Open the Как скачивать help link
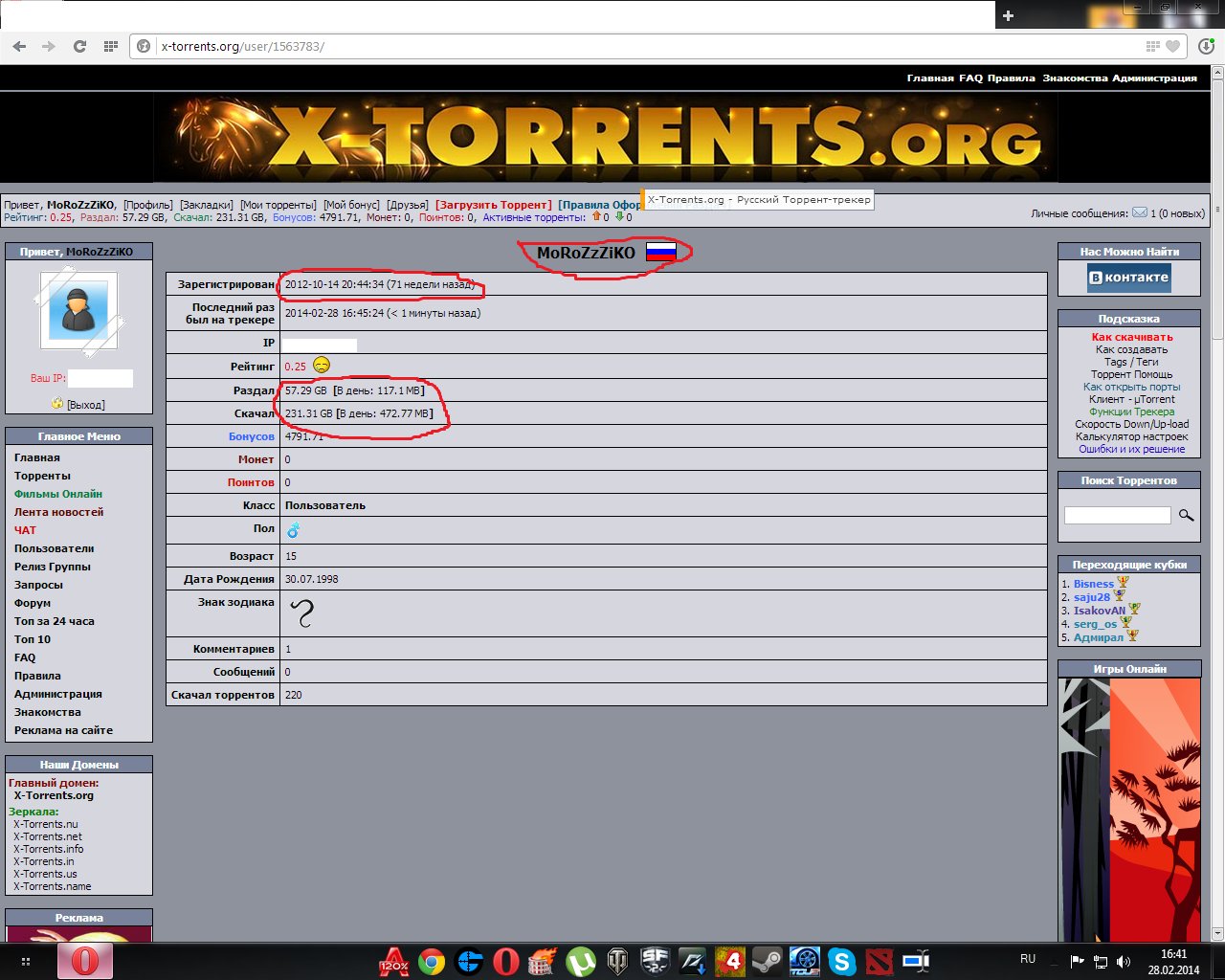This screenshot has height=980, width=1225. [x=1132, y=337]
